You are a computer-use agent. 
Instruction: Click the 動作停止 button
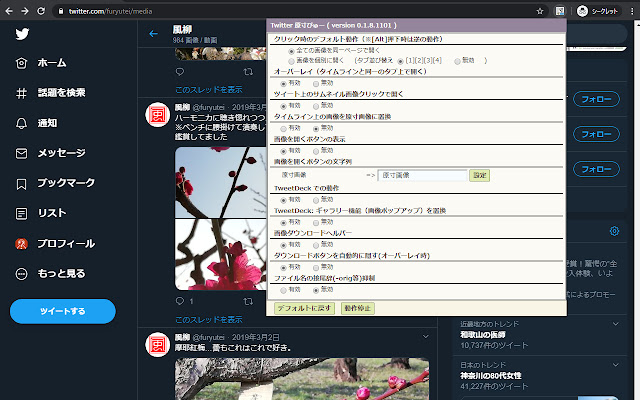tap(357, 308)
